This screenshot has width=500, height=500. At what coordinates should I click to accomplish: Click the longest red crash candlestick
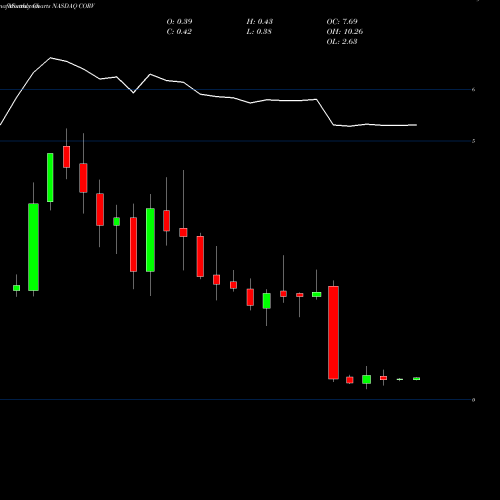(333, 332)
